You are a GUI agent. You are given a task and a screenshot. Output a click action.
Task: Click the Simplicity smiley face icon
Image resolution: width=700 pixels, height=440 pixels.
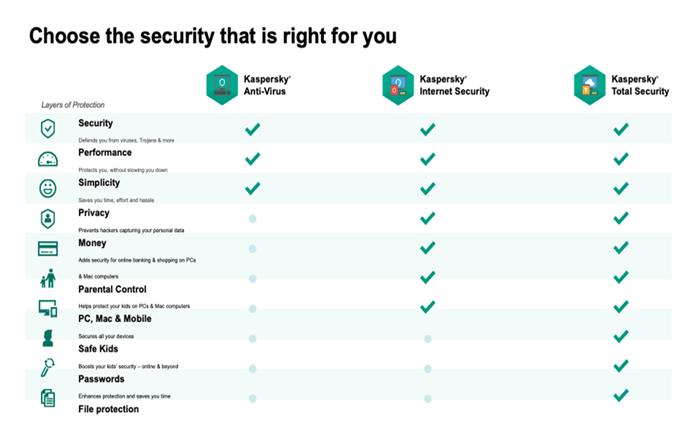[x=48, y=188]
